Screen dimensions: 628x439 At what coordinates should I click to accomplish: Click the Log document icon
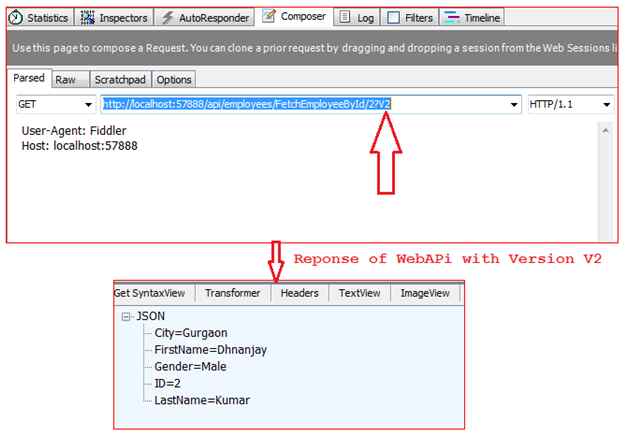pos(344,17)
